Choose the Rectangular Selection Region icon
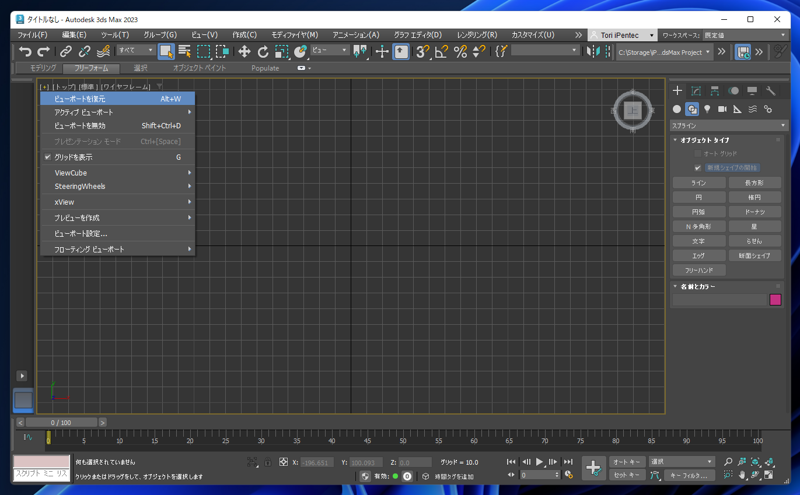This screenshot has width=800, height=495. point(204,52)
